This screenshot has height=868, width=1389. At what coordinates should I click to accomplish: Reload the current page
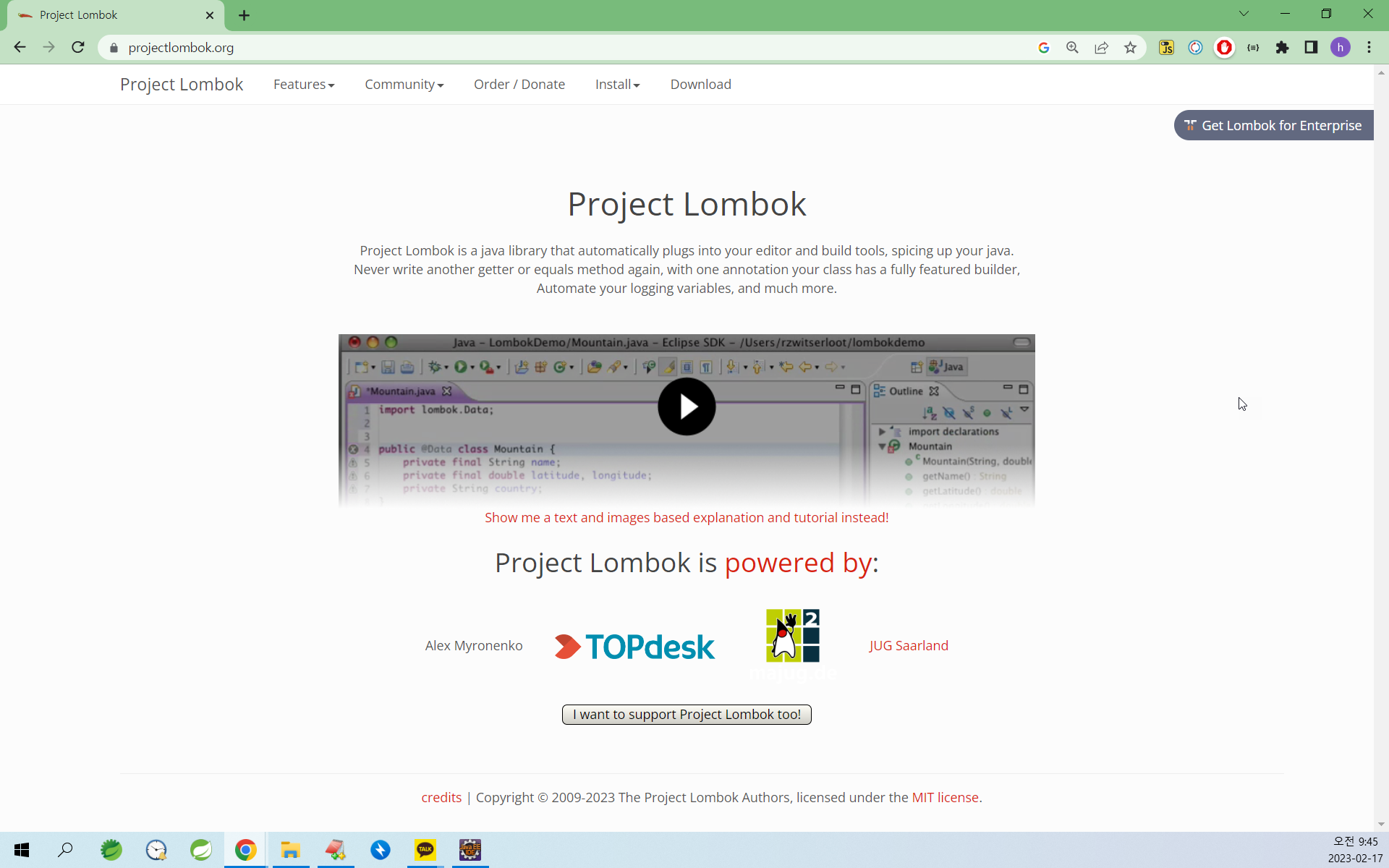(x=78, y=47)
